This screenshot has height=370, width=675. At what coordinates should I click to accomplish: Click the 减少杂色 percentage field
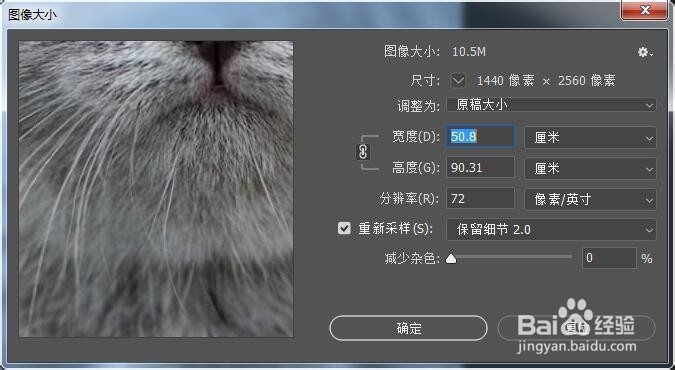[609, 258]
